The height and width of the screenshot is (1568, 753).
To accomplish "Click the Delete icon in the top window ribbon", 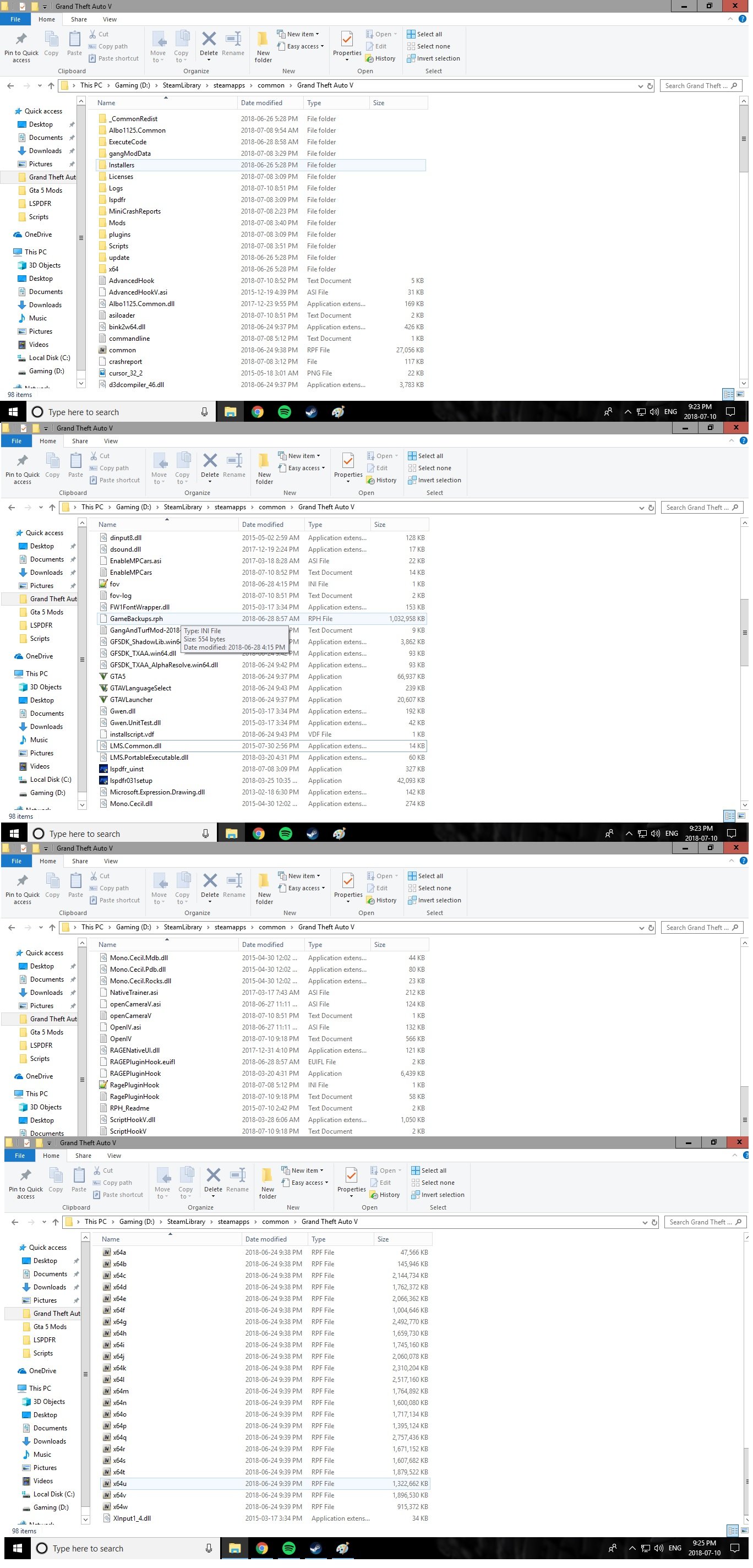I will [x=209, y=40].
